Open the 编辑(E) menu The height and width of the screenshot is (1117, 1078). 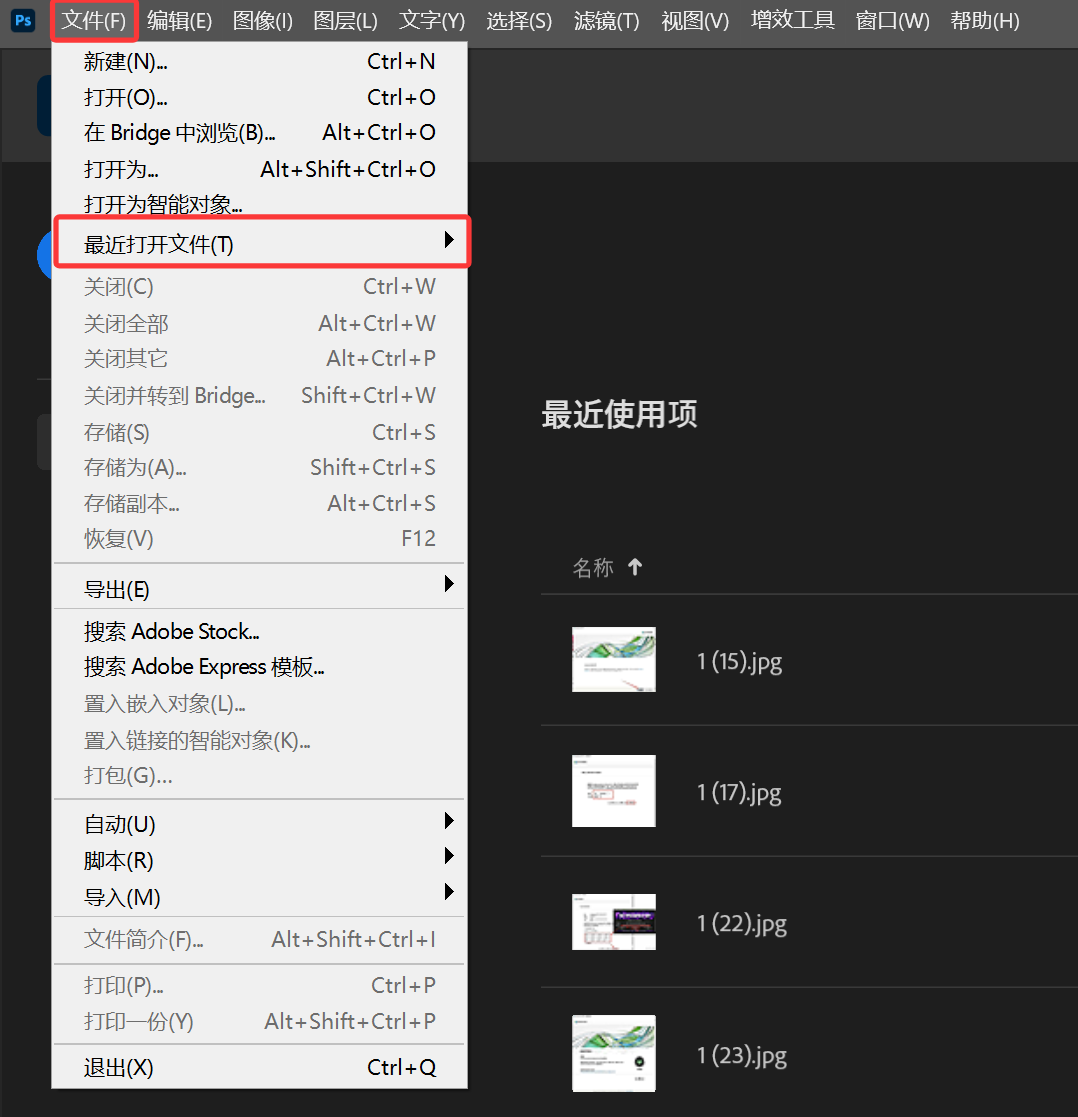click(x=180, y=21)
